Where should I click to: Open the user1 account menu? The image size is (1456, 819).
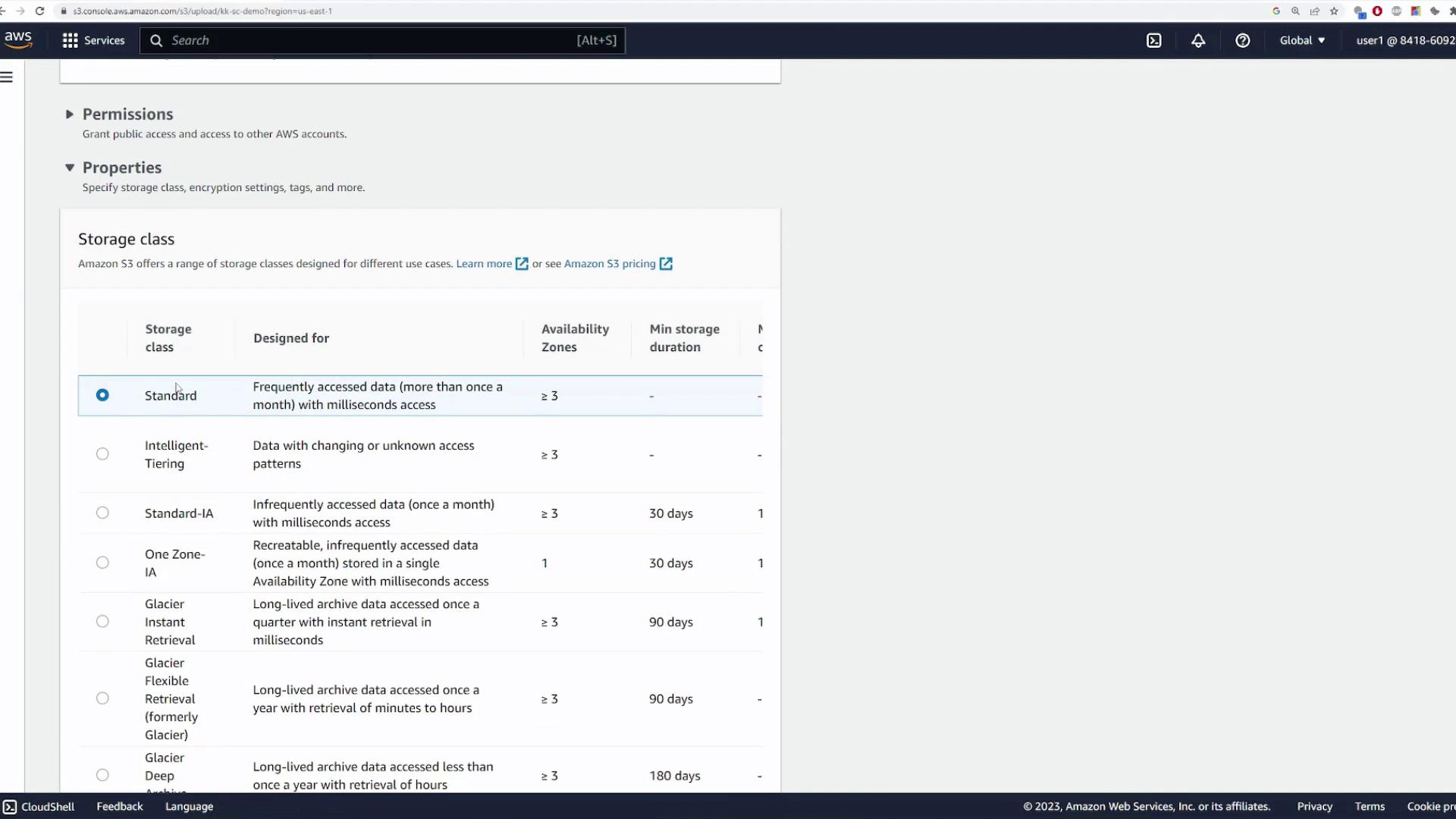click(x=1404, y=40)
